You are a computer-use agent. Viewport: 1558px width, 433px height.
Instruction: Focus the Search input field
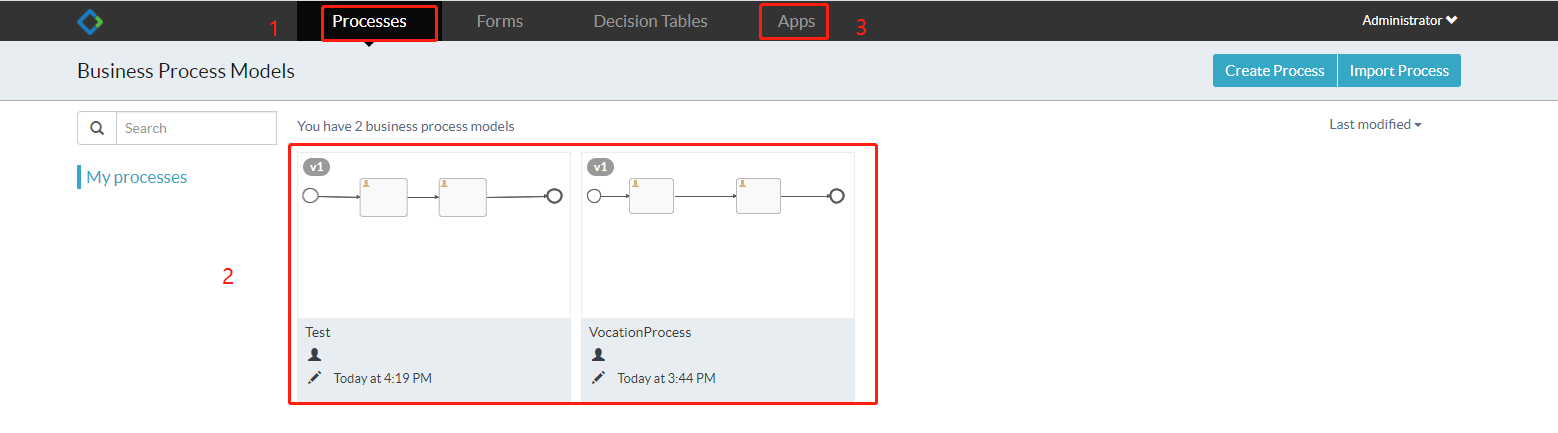click(x=196, y=128)
